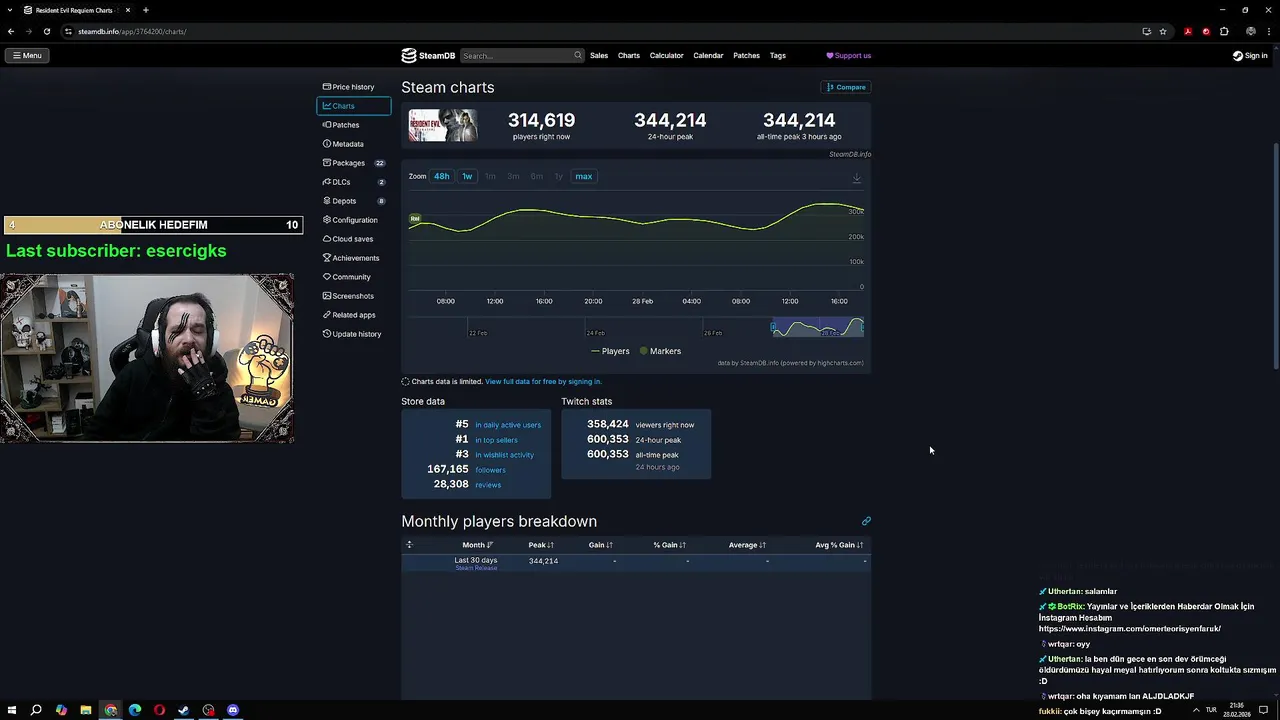
Task: Open Screenshots in the sidebar
Action: point(353,296)
